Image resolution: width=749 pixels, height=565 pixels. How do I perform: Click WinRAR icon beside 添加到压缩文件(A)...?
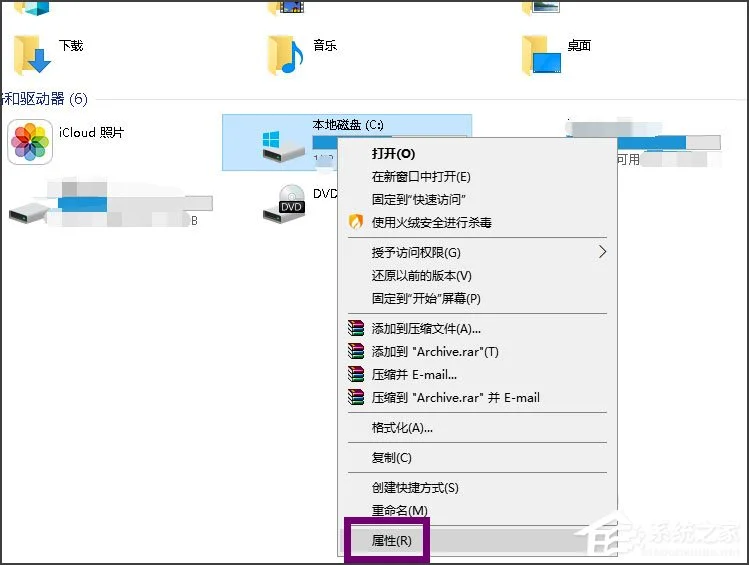click(356, 328)
